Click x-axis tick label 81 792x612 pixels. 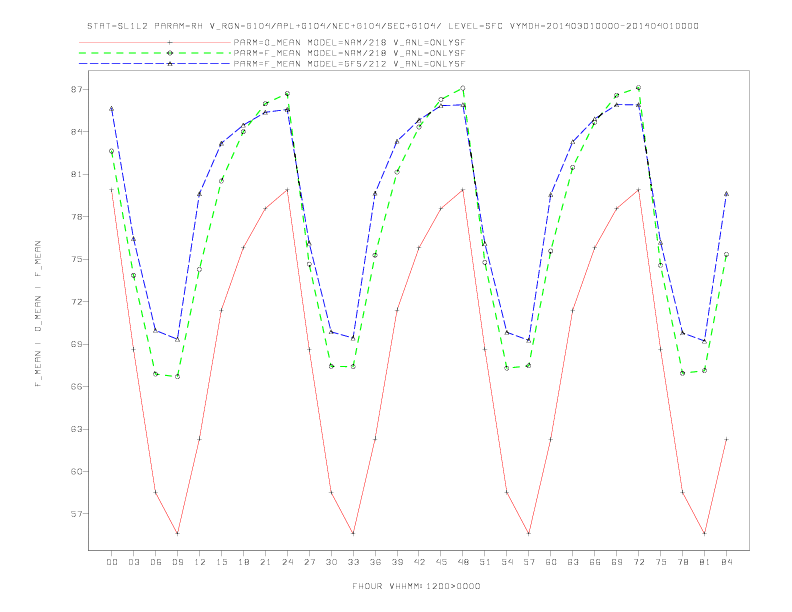pyautogui.click(x=705, y=562)
